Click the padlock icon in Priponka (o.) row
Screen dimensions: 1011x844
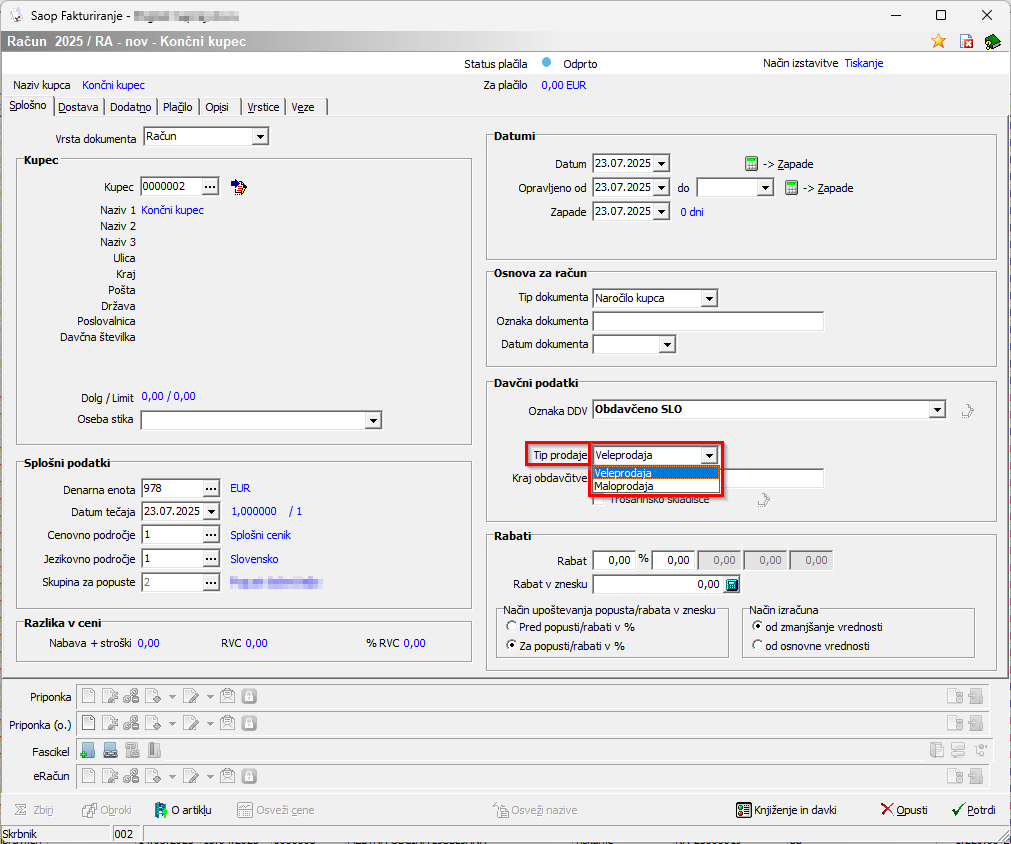coord(249,723)
